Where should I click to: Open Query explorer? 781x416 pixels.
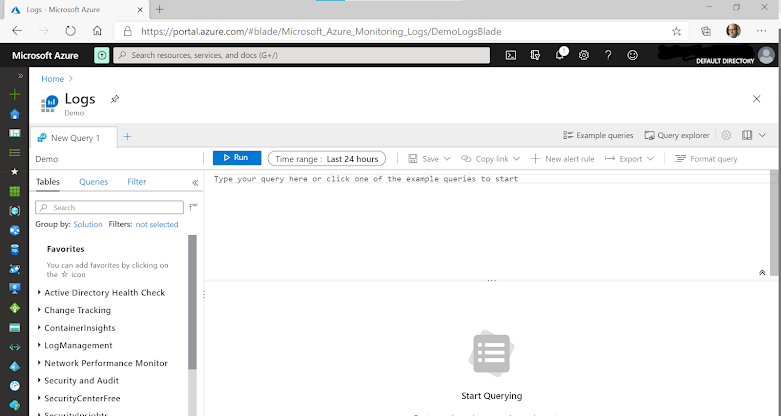tap(677, 135)
